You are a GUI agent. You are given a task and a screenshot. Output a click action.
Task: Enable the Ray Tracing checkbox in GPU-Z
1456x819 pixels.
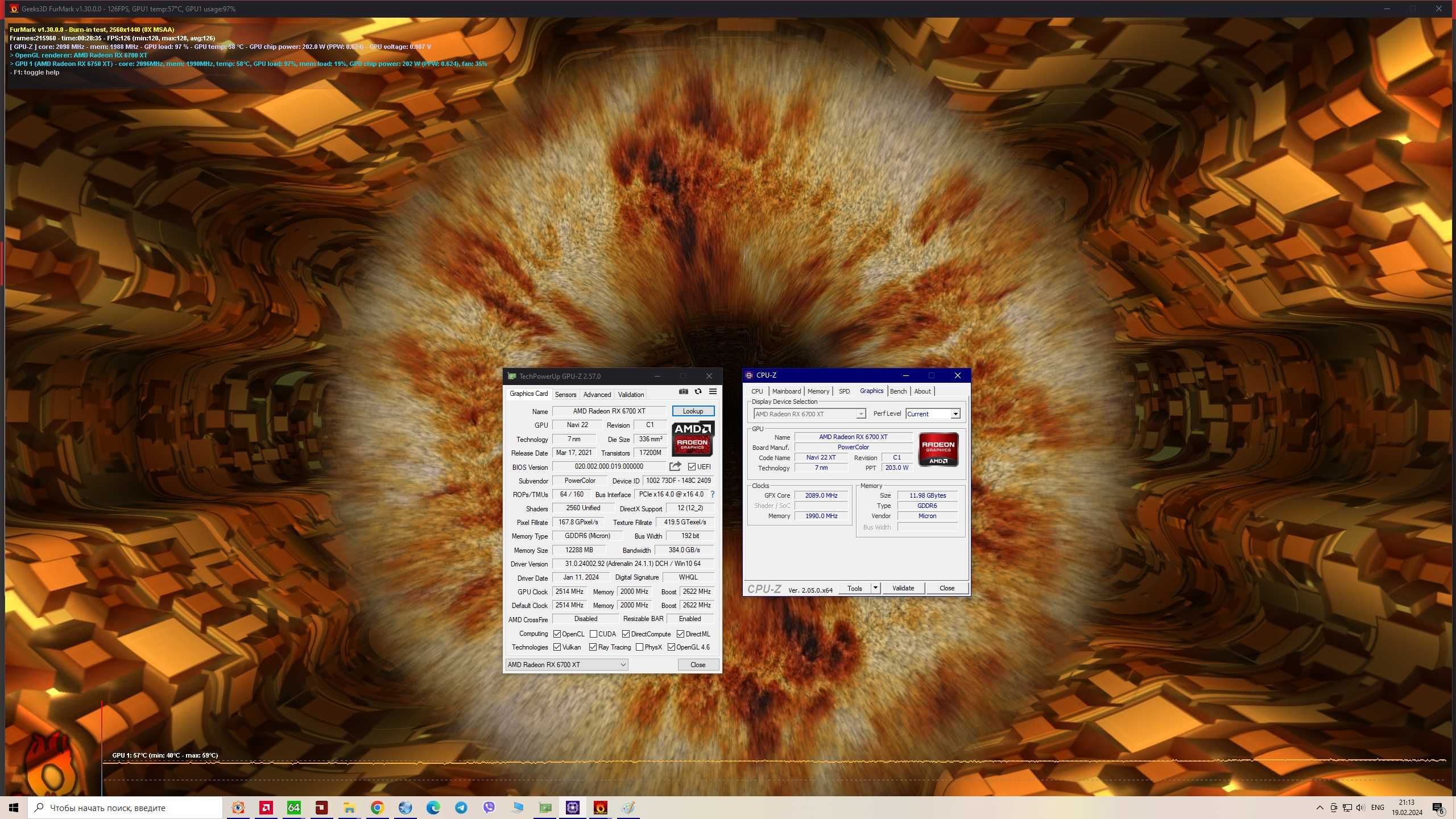click(x=593, y=647)
